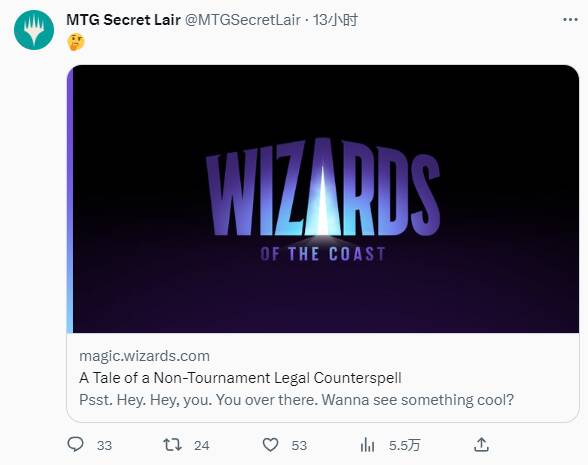Click the 5.5万 views count
Viewport: 588px width, 465px height.
click(404, 446)
